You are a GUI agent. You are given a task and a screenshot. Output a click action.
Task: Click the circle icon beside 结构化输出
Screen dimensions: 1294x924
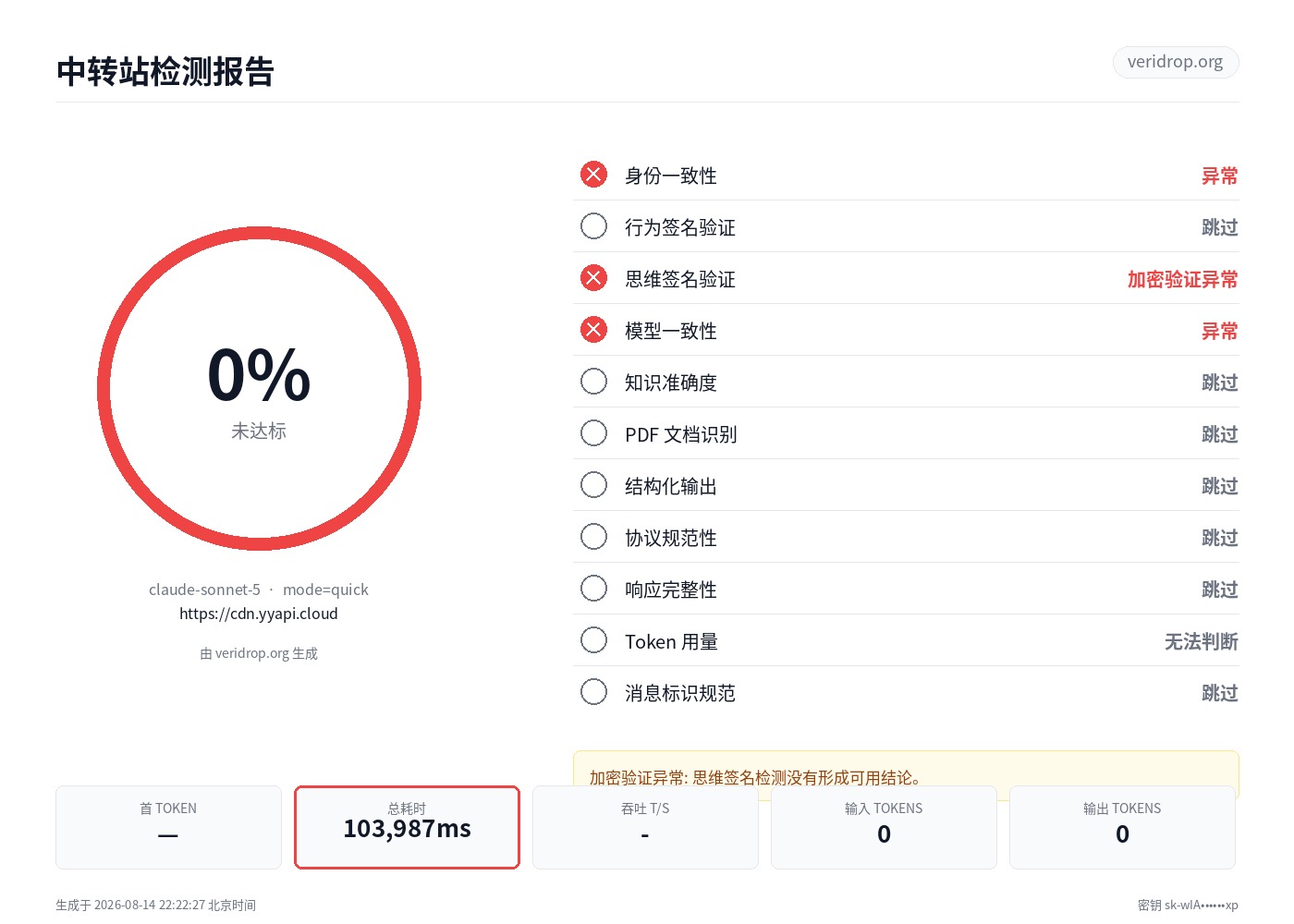tap(593, 485)
